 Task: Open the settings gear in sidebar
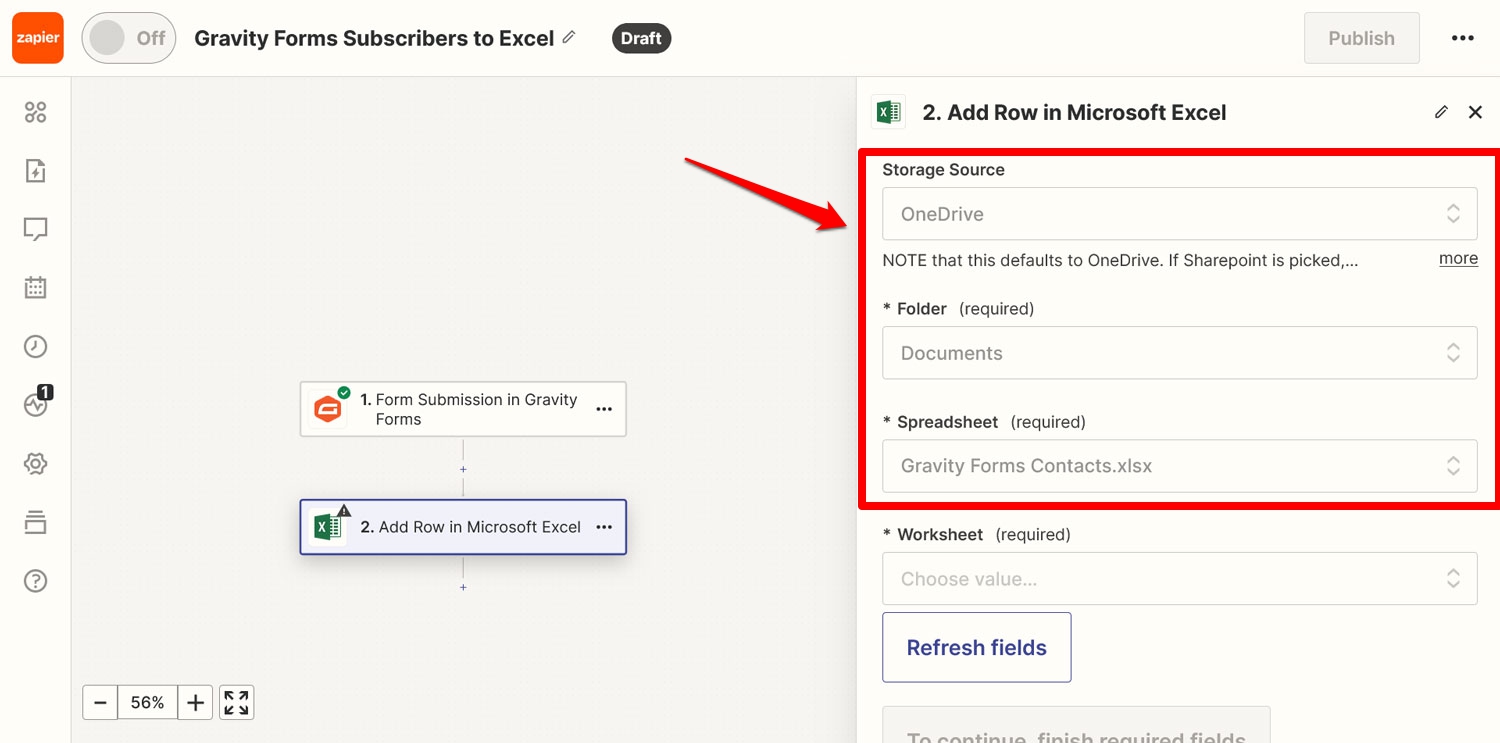(36, 464)
